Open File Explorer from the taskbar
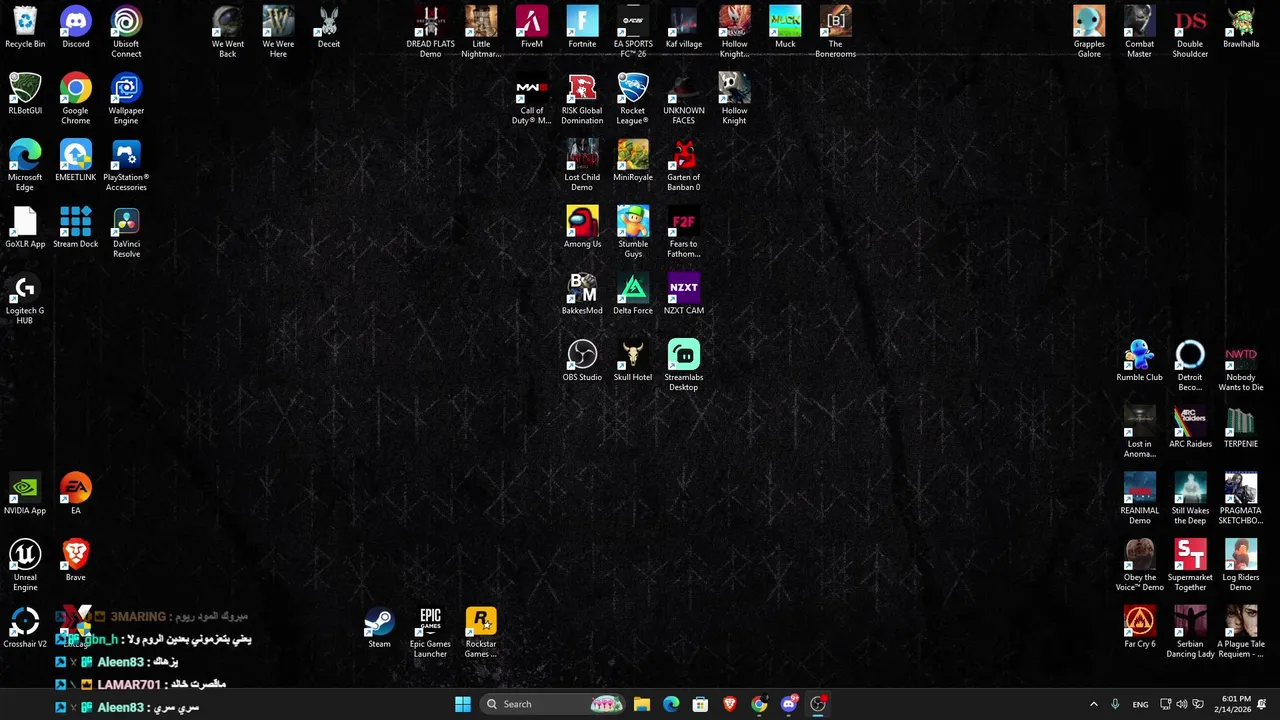 coord(642,704)
